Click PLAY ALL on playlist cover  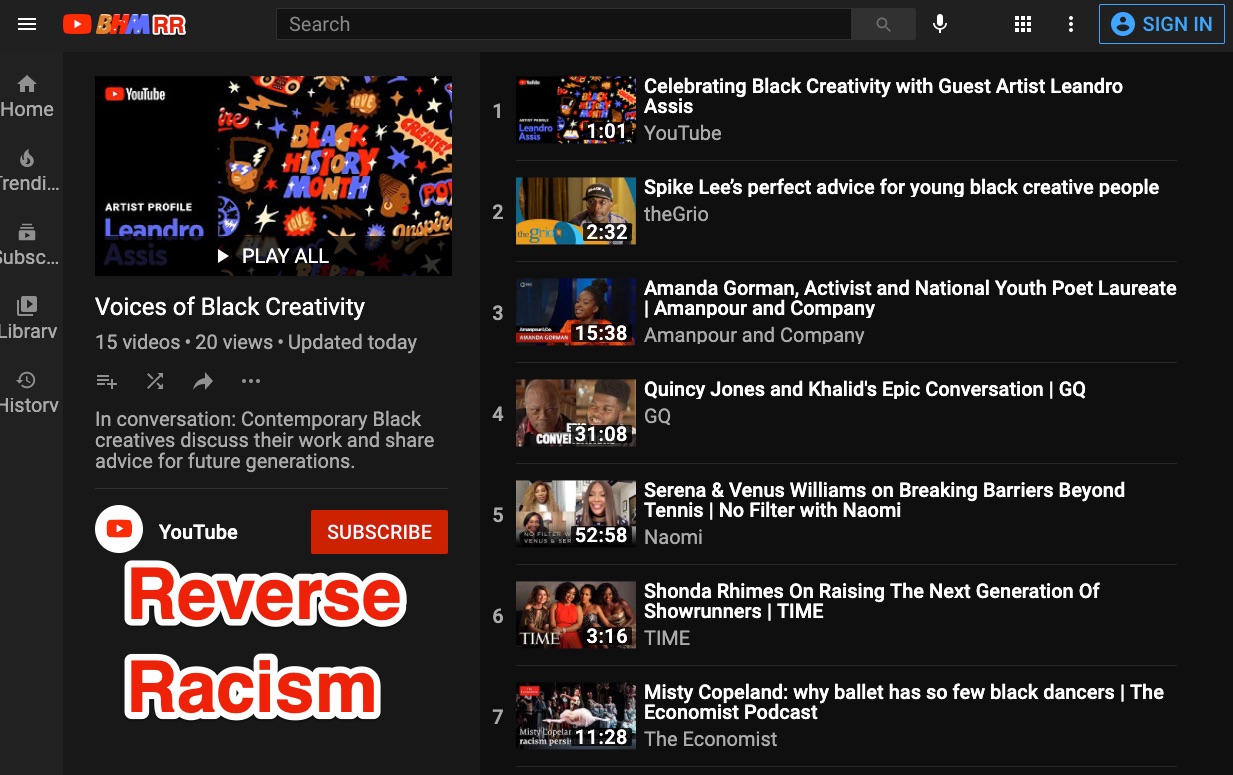click(x=273, y=256)
